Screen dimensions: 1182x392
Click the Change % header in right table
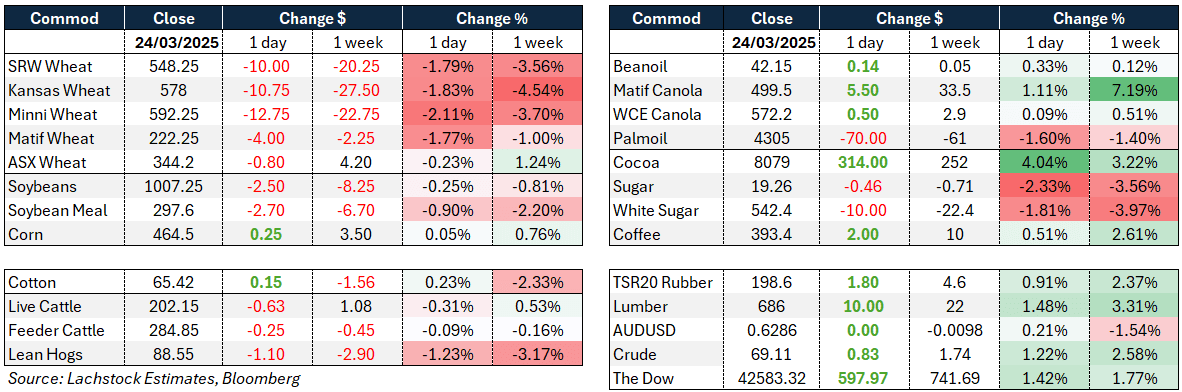[1089, 19]
